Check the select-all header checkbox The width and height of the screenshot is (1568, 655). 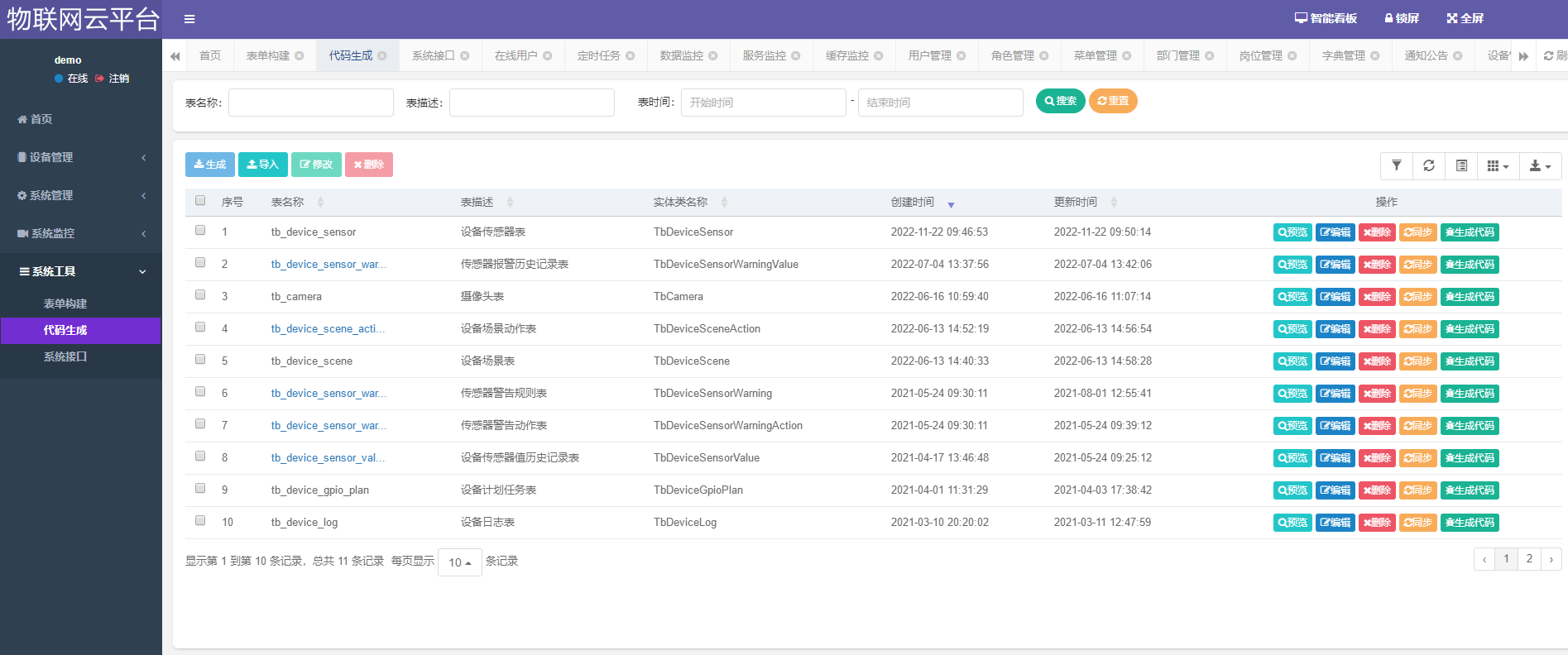click(200, 200)
